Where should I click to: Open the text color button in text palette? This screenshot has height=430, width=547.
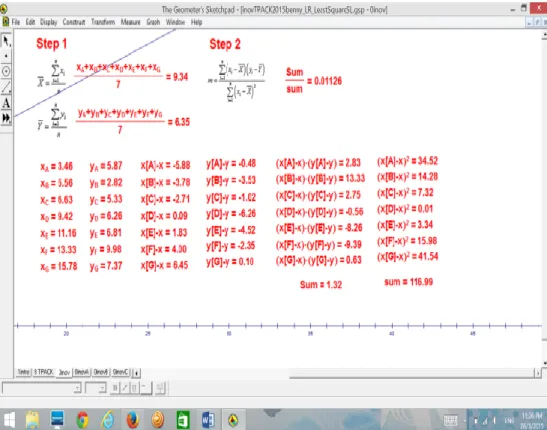tap(145, 388)
